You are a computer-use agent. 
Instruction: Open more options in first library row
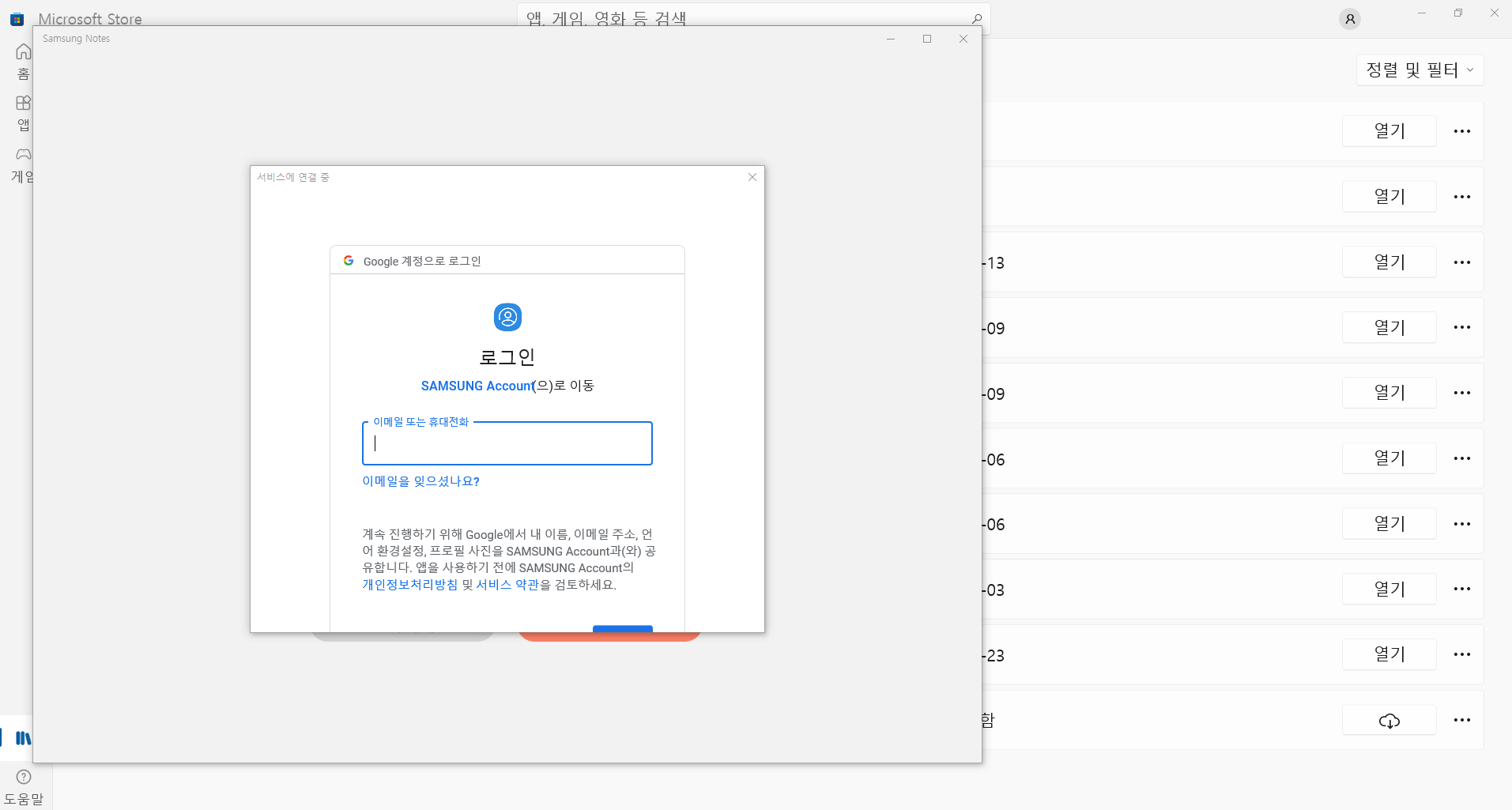point(1462,131)
